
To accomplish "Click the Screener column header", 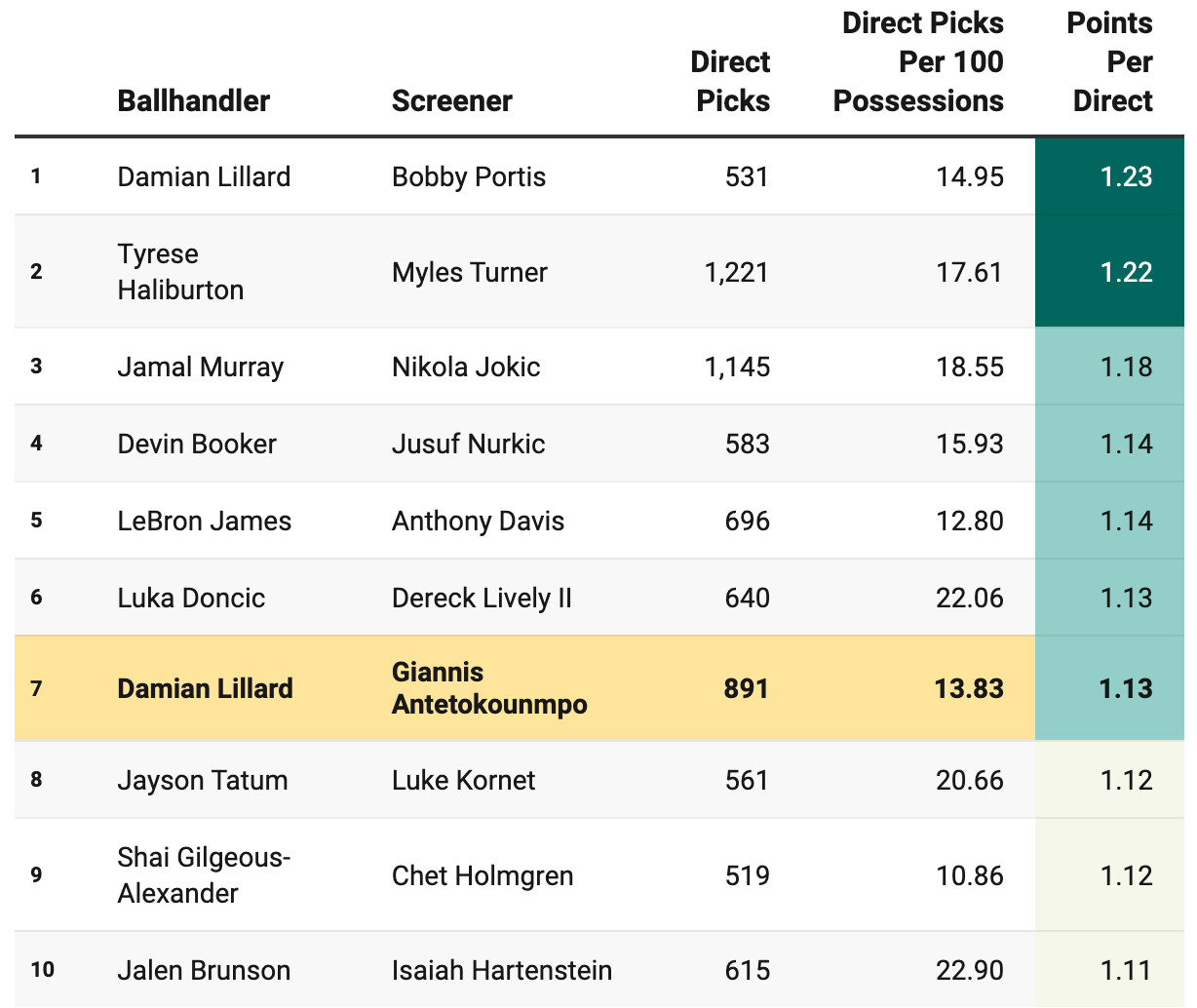I will [x=451, y=100].
